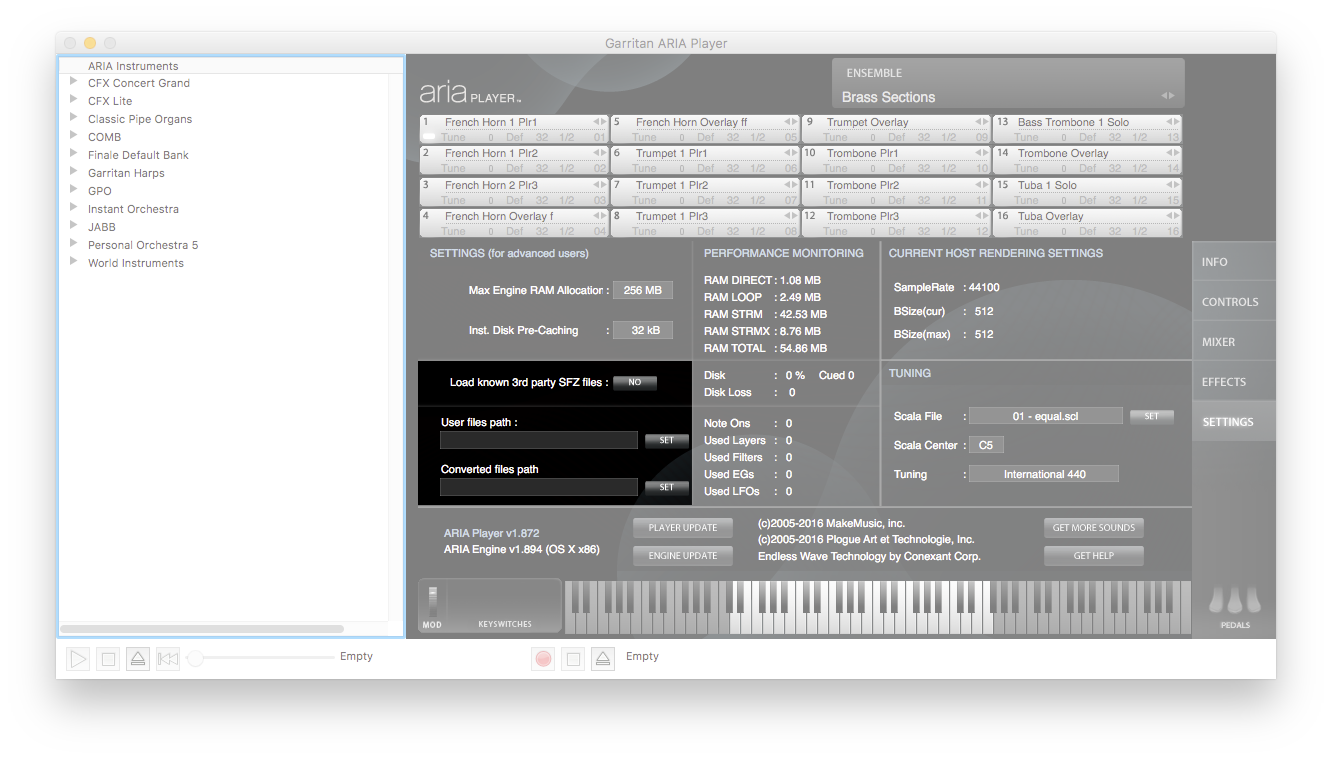Click the Pedals icon

(x=1234, y=601)
